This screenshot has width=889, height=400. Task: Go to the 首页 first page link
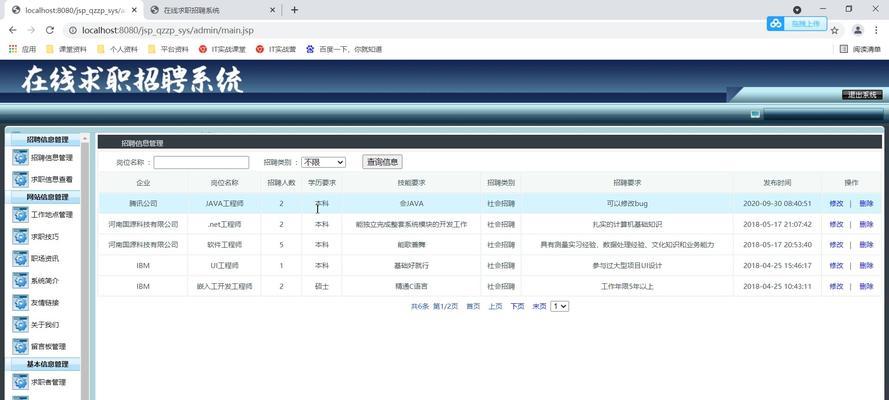[x=473, y=307]
